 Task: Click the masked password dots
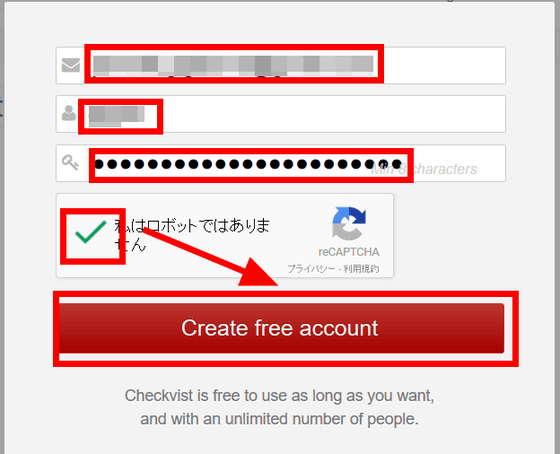[x=249, y=164]
